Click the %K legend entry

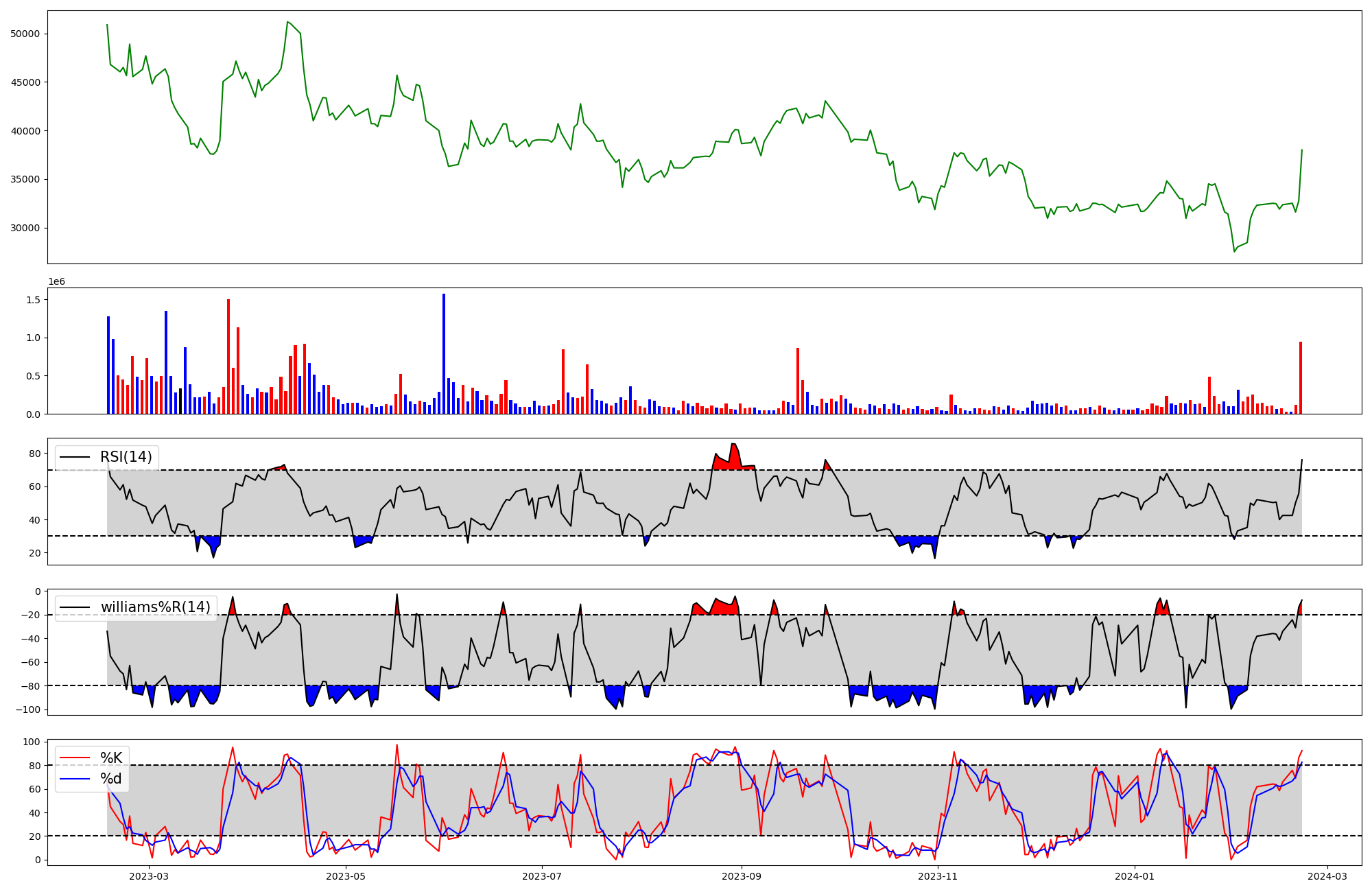111,758
